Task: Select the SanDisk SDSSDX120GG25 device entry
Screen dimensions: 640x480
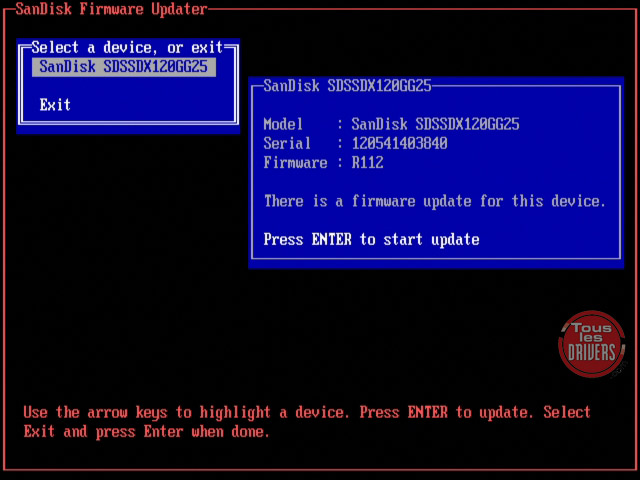Action: coord(124,67)
